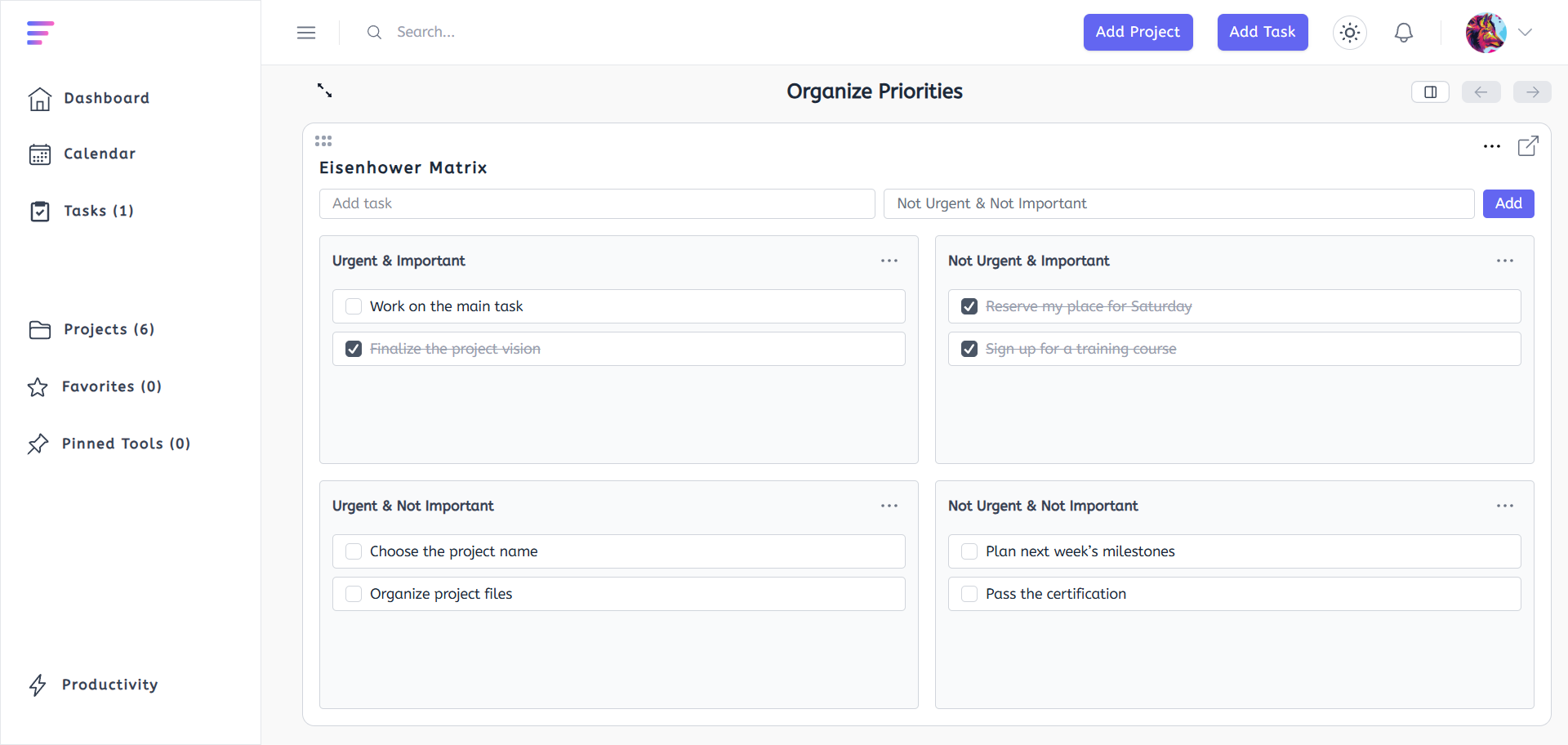Click the Add button for new task
Image resolution: width=1568 pixels, height=745 pixels.
tap(1508, 203)
